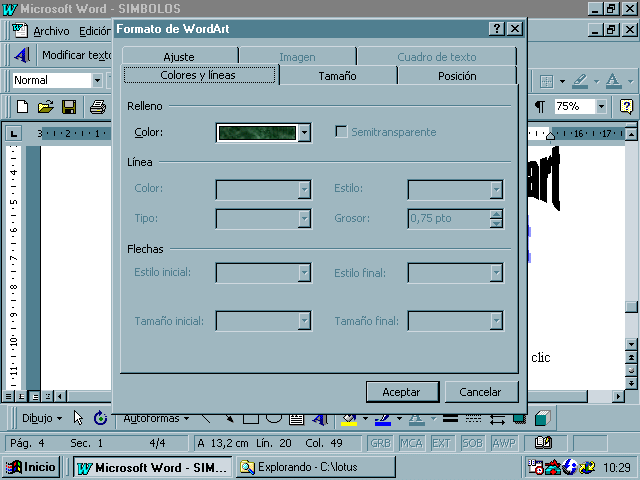
Task: Increase Grosor with the up spinner arrow
Action: pyautogui.click(x=496, y=214)
